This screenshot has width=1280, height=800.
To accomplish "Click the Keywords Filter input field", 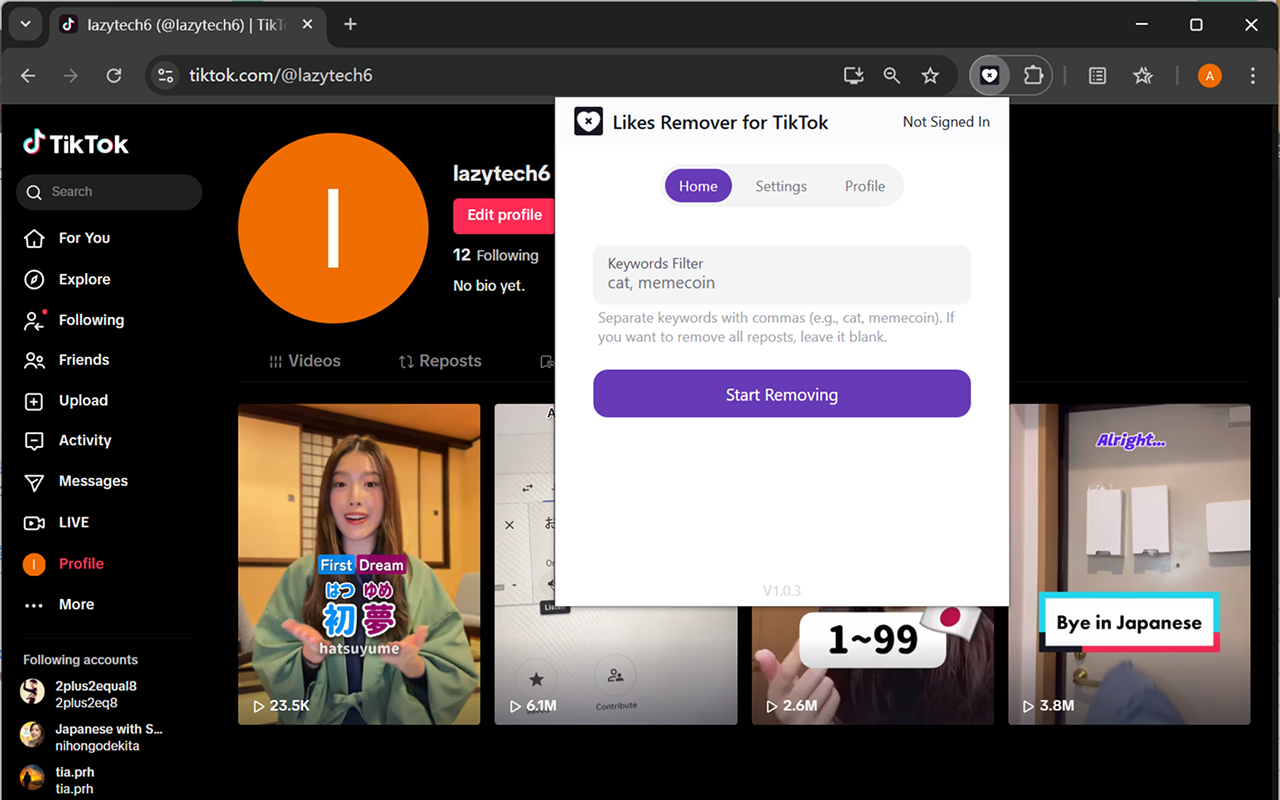I will click(x=782, y=274).
